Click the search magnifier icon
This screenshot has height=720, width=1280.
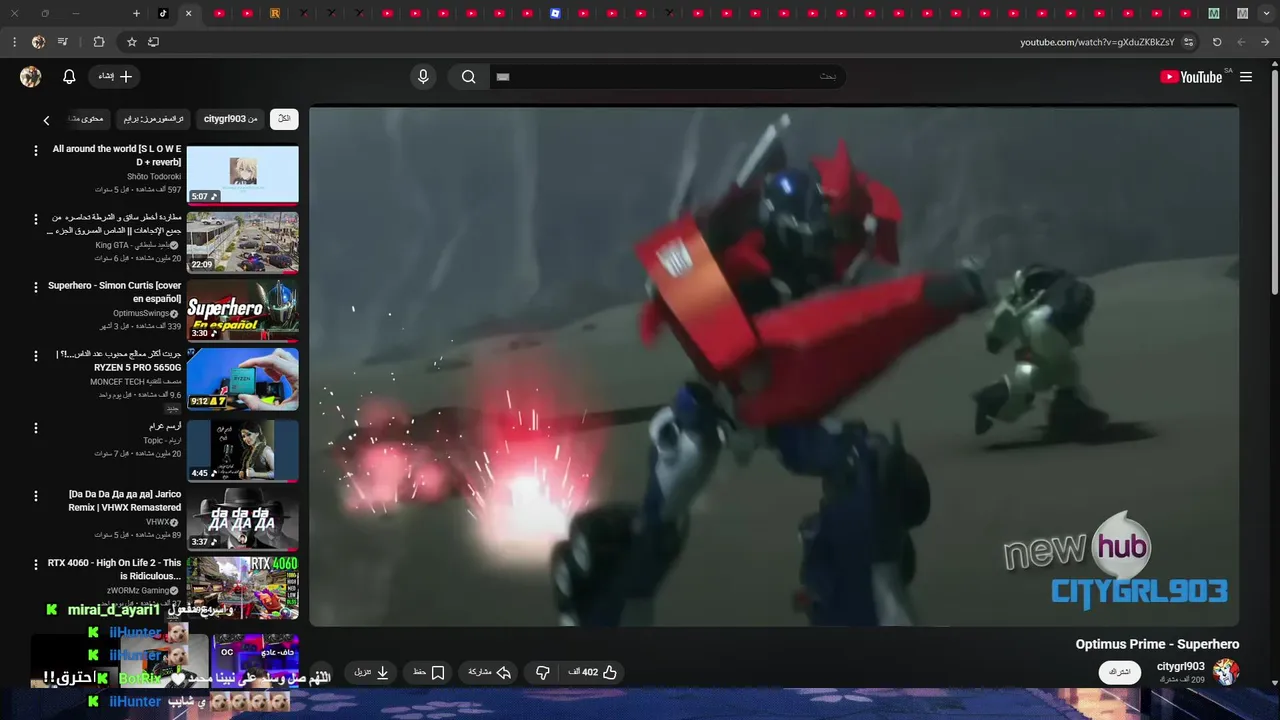click(468, 77)
